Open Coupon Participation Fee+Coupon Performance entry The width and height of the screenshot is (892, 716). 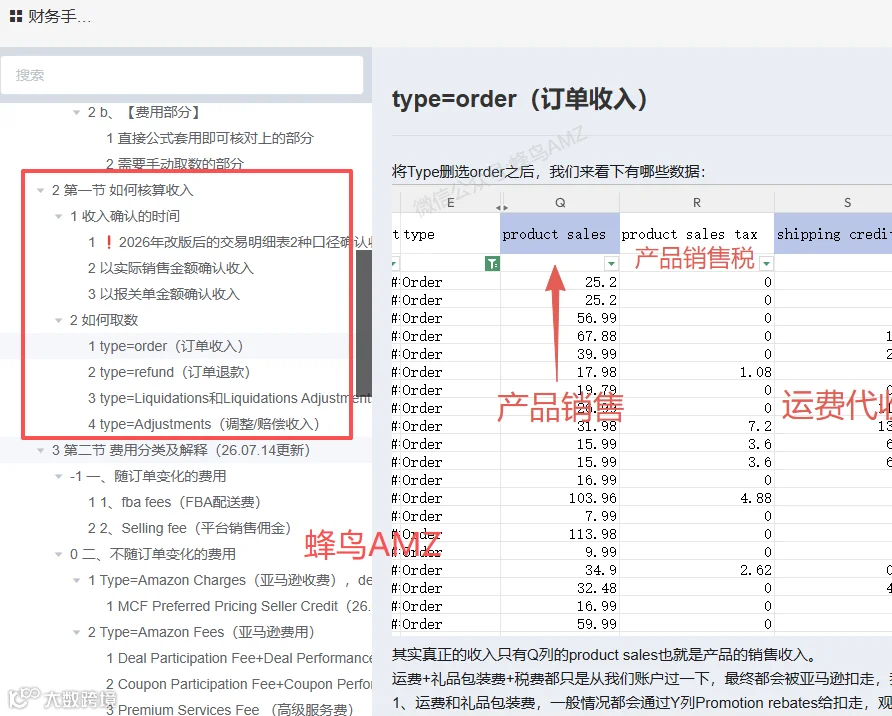pos(239,684)
